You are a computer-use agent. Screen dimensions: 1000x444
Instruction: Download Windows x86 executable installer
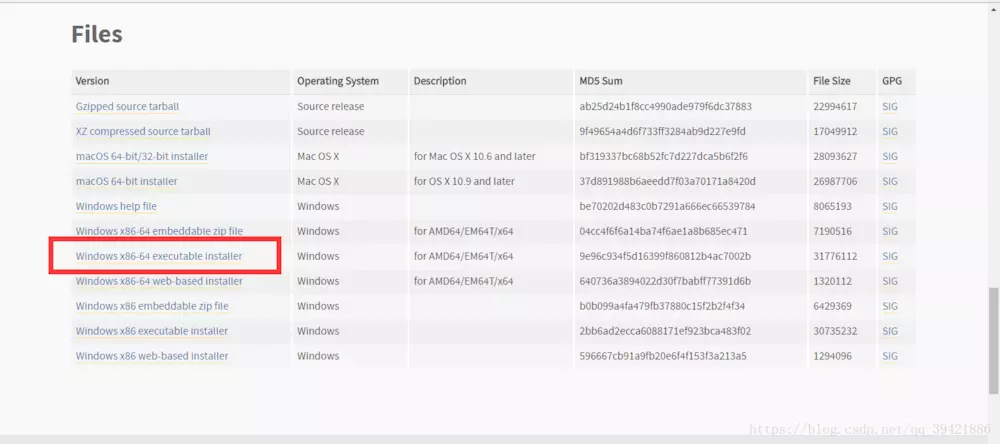[152, 331]
